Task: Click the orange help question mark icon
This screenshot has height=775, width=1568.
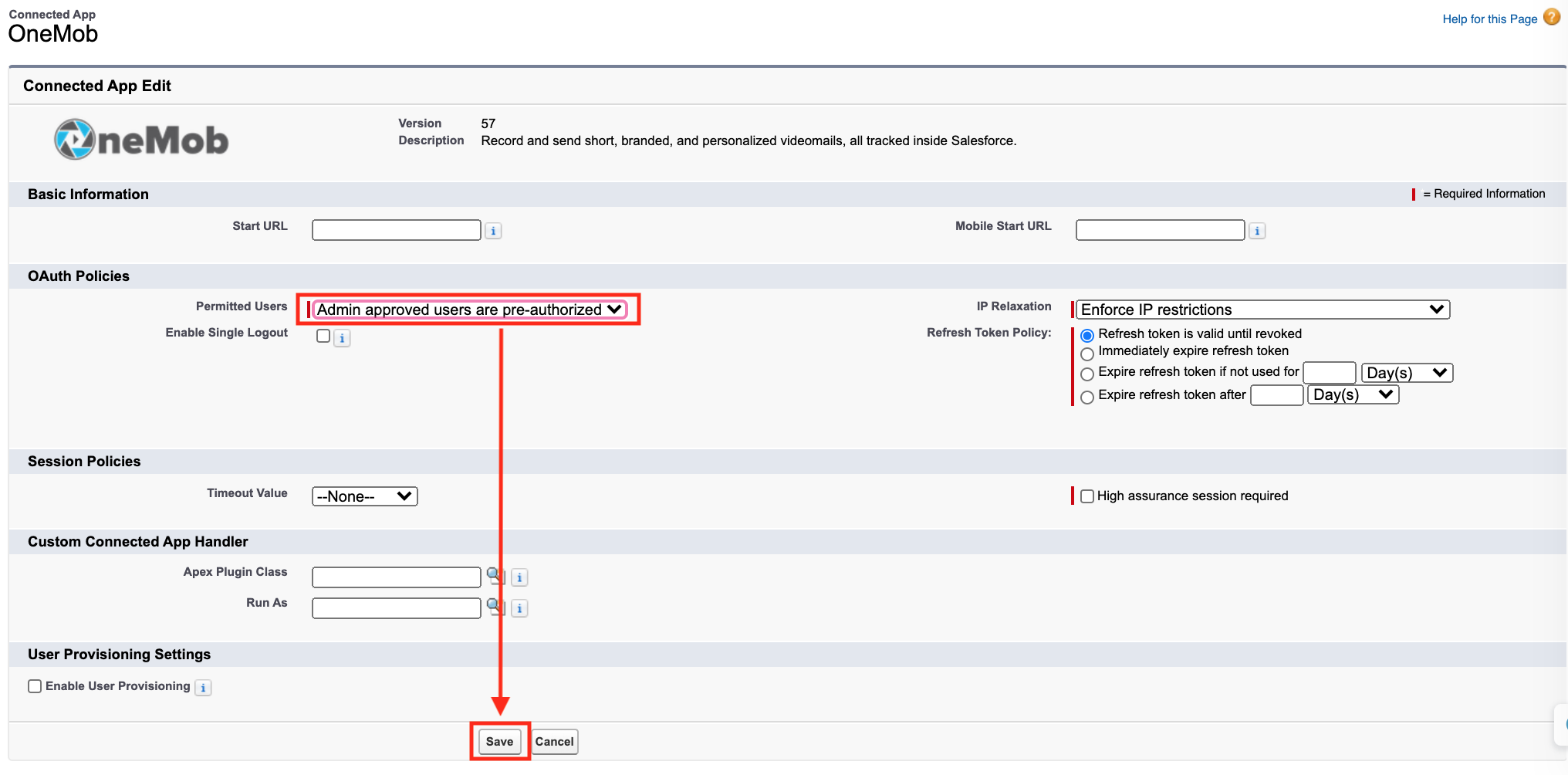Action: tap(1552, 17)
